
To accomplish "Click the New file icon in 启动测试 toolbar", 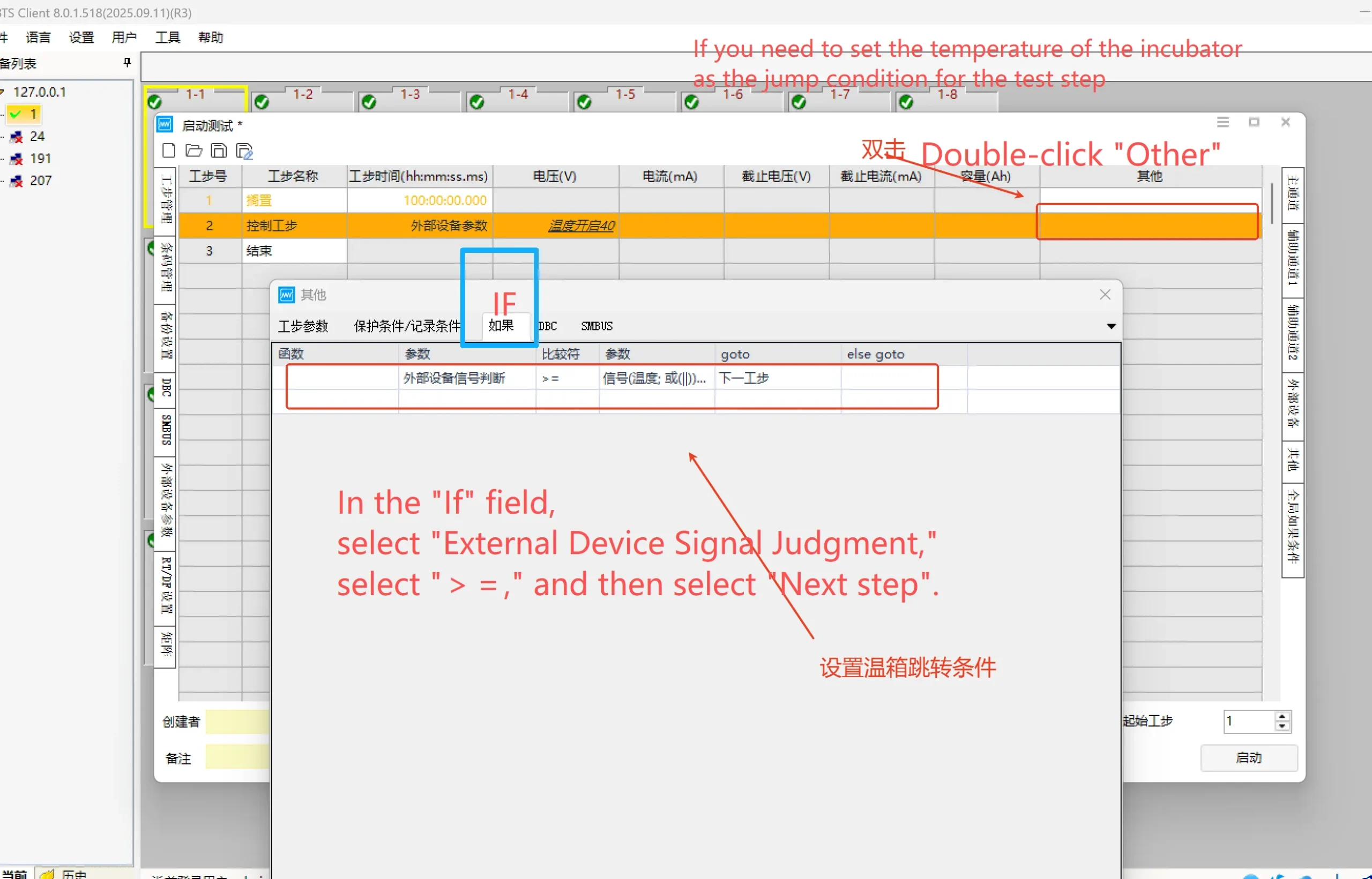I will [x=168, y=151].
